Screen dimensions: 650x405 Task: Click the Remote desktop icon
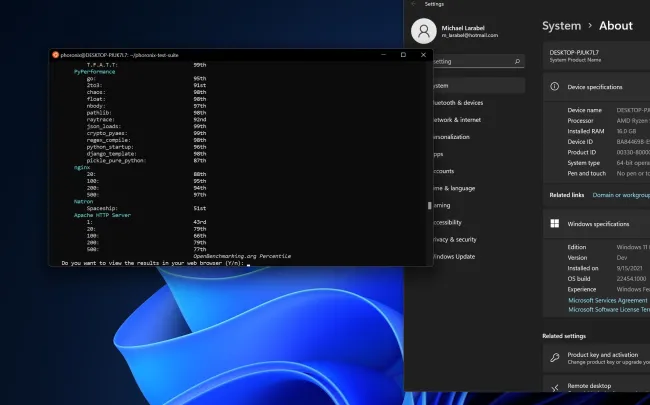[555, 388]
